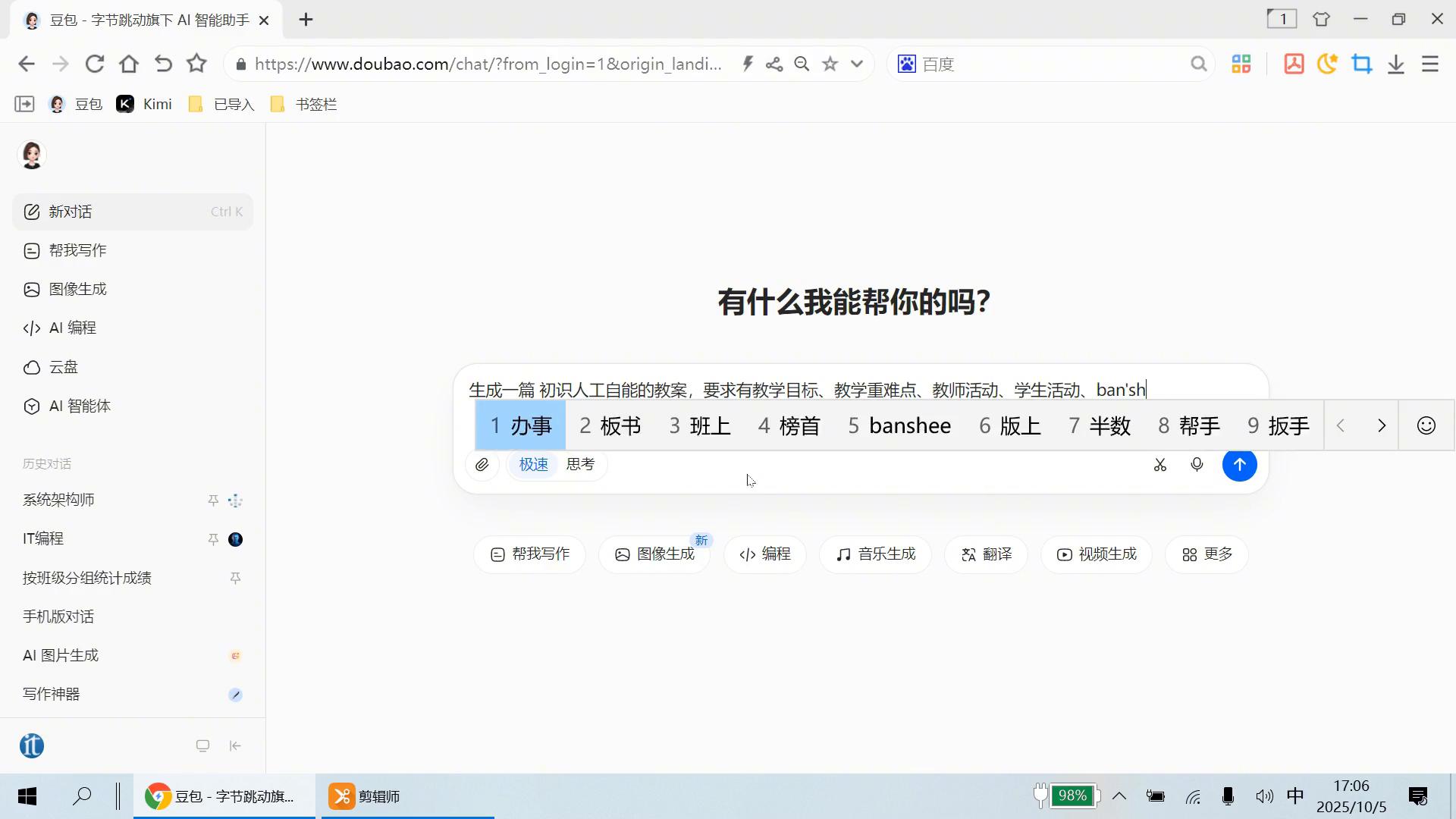1456x819 pixels.
Task: Switch to 极速 fast mode
Action: point(533,464)
